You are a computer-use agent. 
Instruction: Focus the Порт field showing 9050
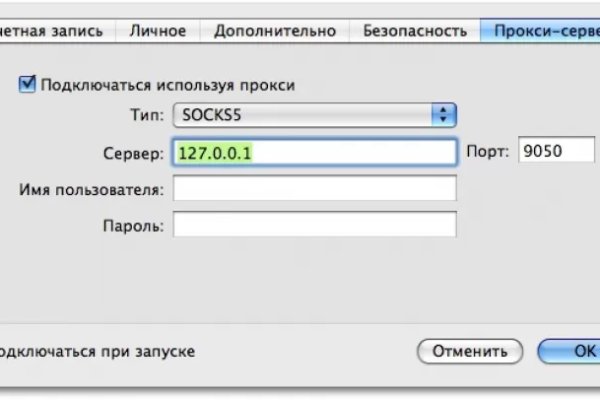coord(556,151)
